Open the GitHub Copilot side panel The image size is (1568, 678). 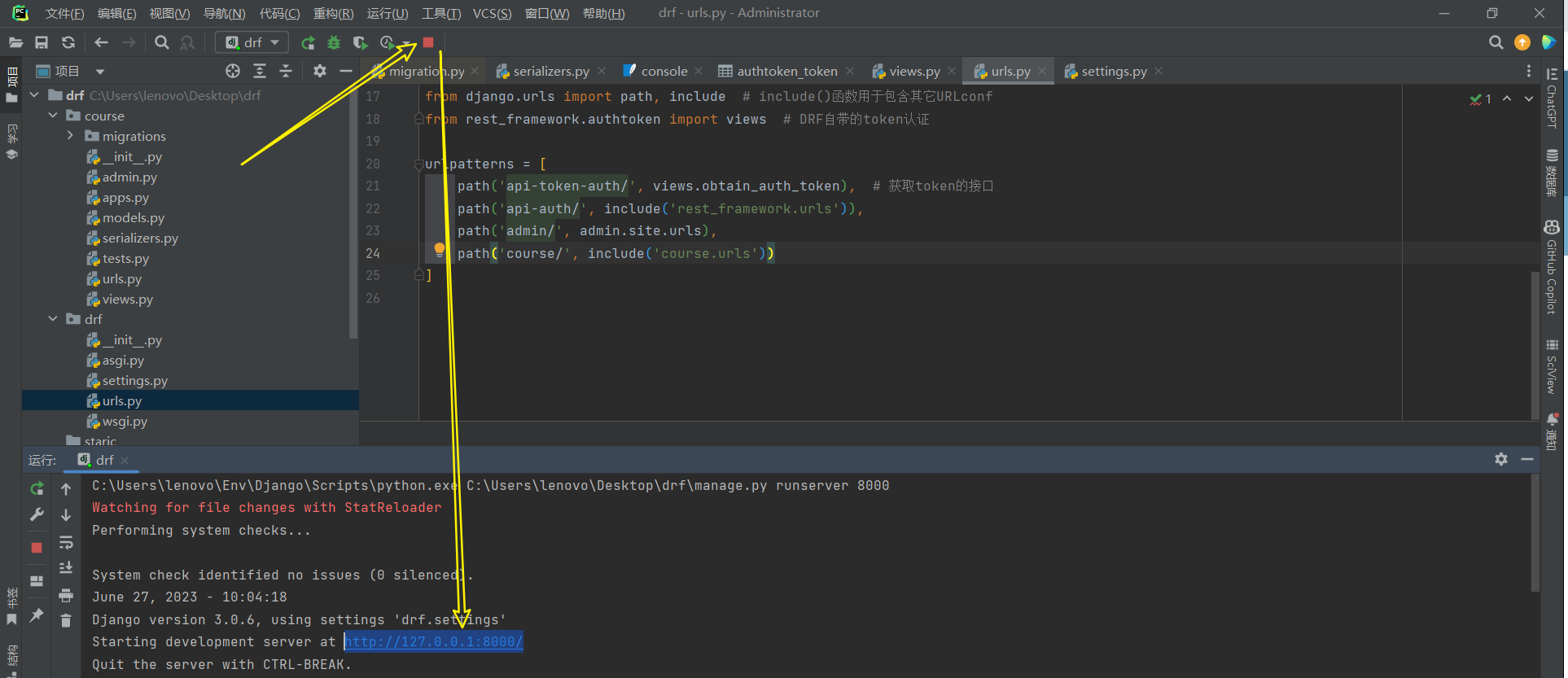click(x=1552, y=267)
